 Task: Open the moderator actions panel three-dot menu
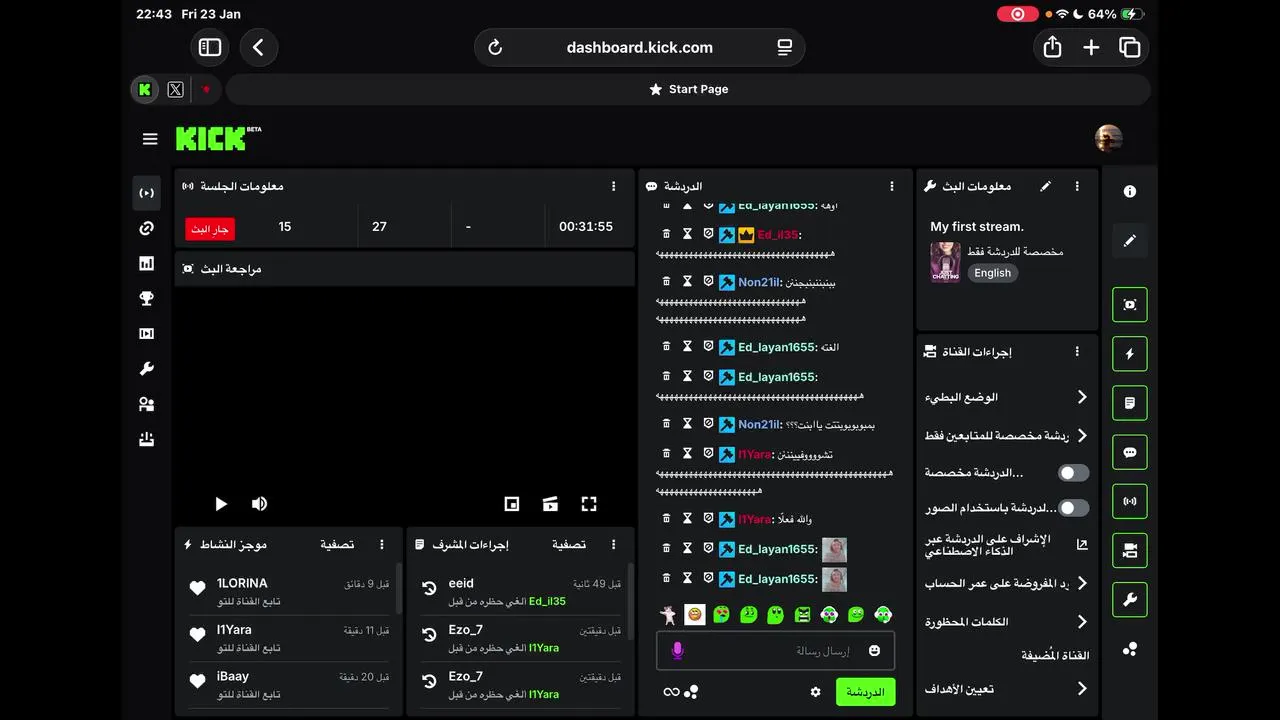613,545
